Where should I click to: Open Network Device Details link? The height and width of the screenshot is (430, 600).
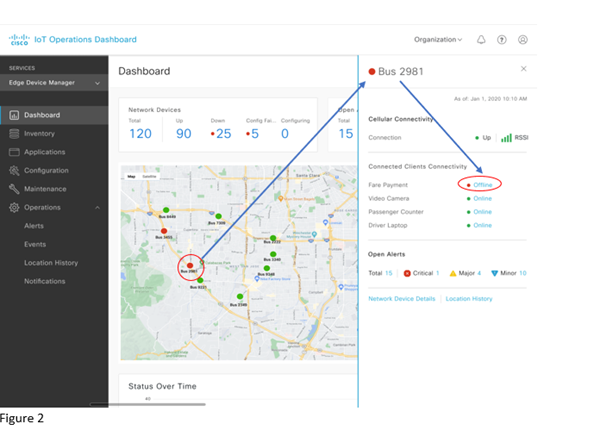(401, 299)
